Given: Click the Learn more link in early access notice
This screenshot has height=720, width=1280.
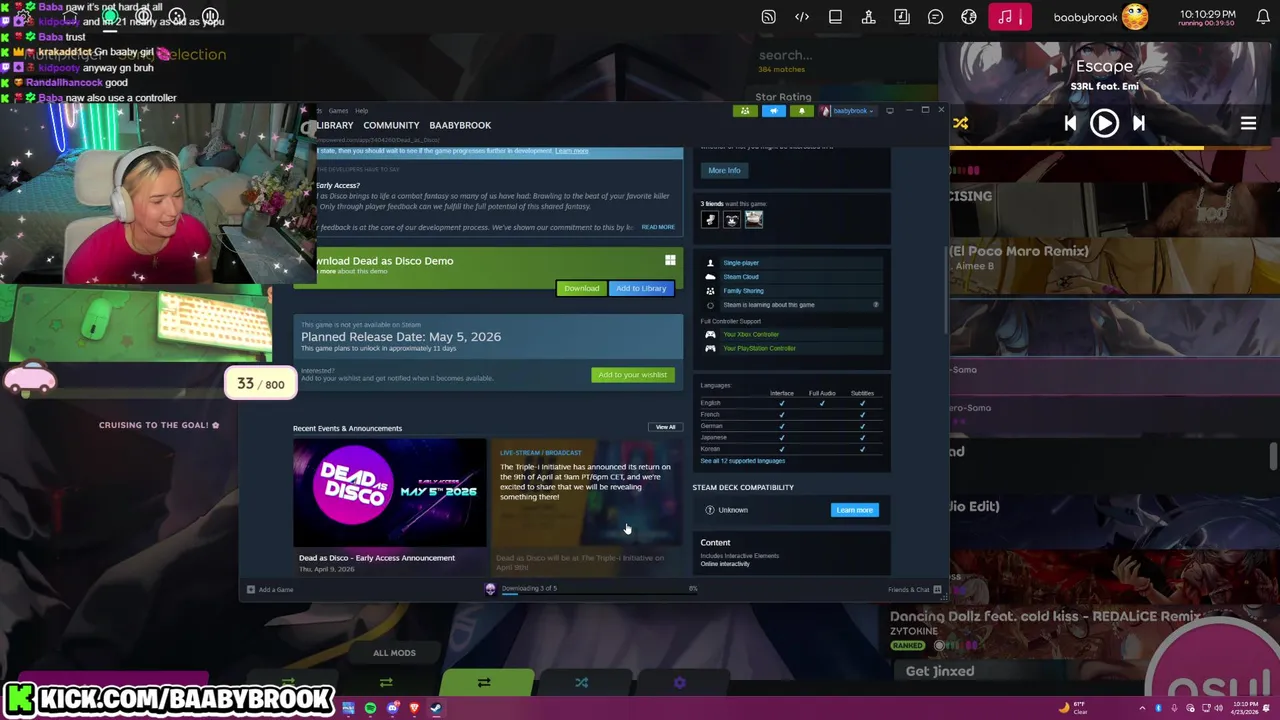Looking at the screenshot, I should pyautogui.click(x=572, y=151).
